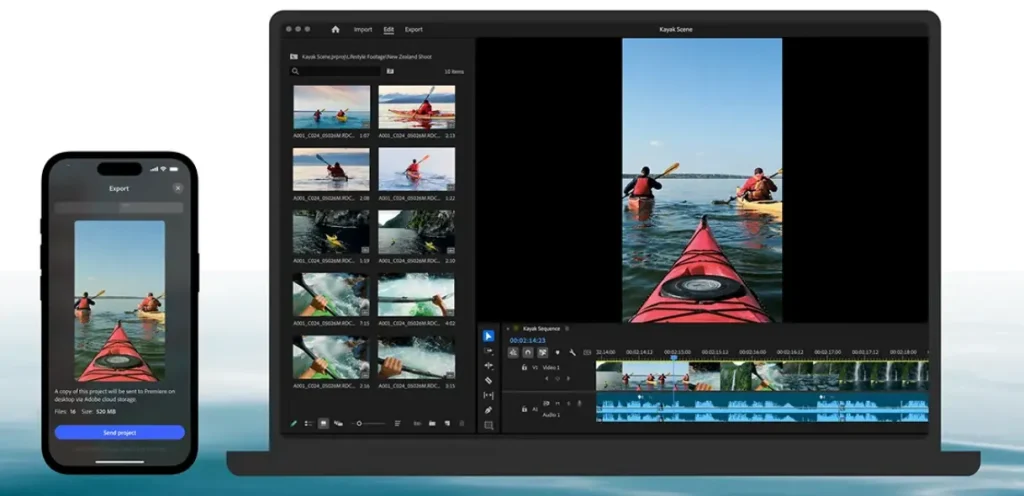Select the 3:15 clip thumbnail
1024x496 pixels.
417,357
